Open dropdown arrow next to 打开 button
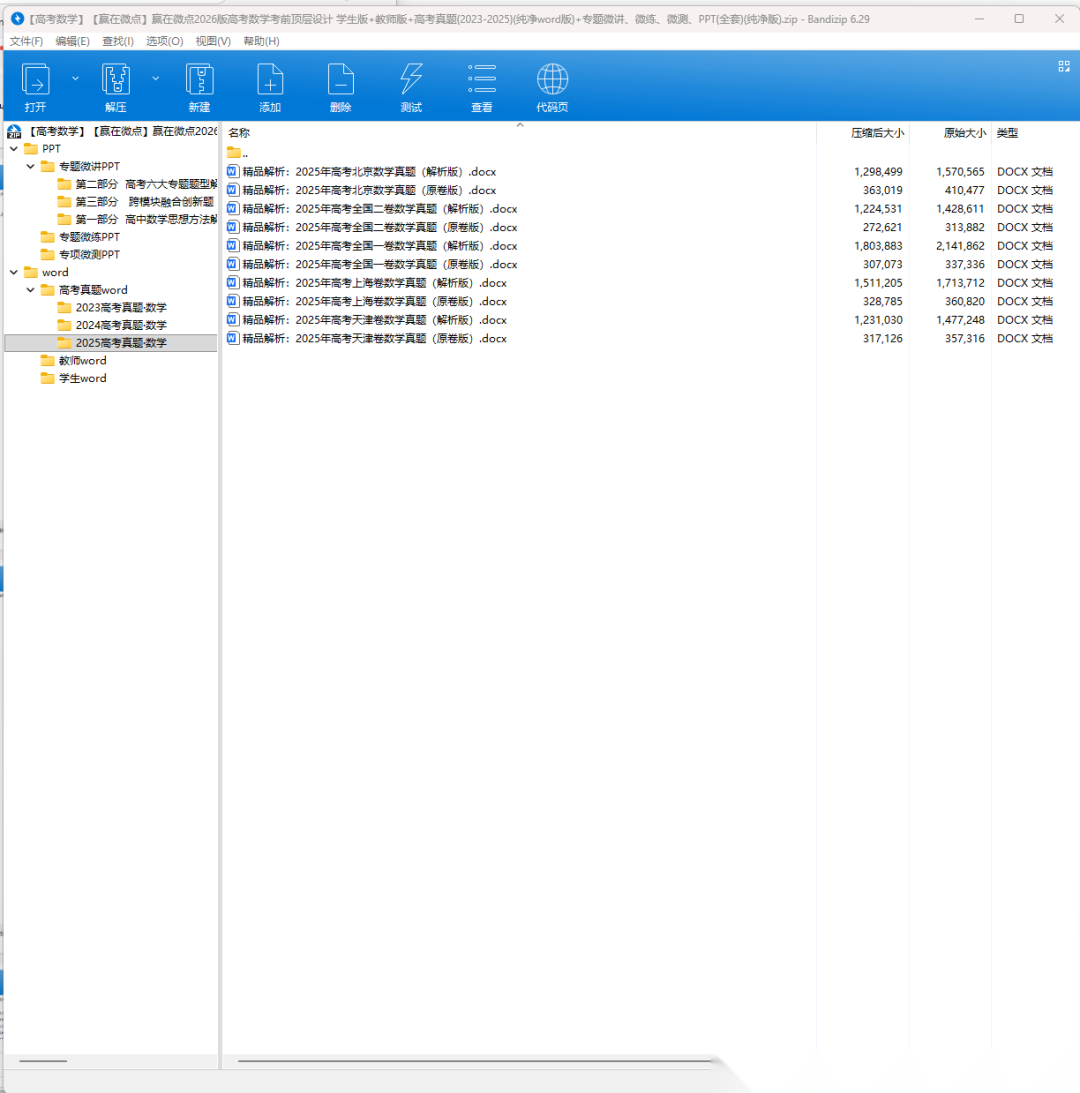The width and height of the screenshot is (1080, 1093). coord(75,77)
